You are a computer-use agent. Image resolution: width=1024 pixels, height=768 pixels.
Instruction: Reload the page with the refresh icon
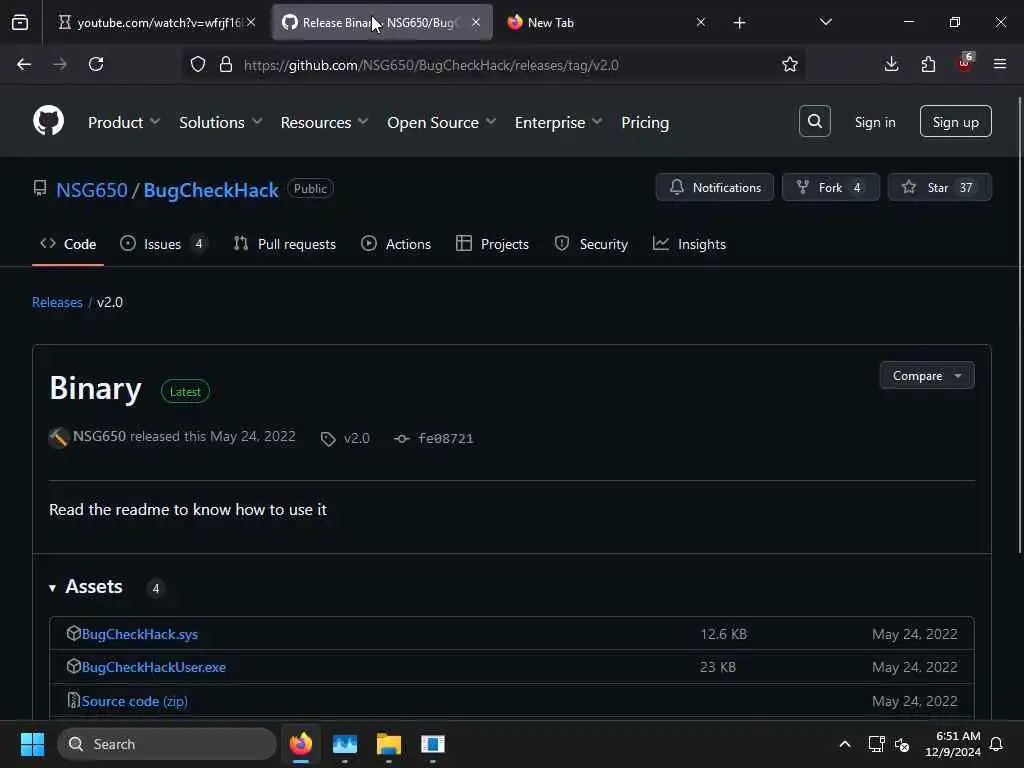point(96,65)
